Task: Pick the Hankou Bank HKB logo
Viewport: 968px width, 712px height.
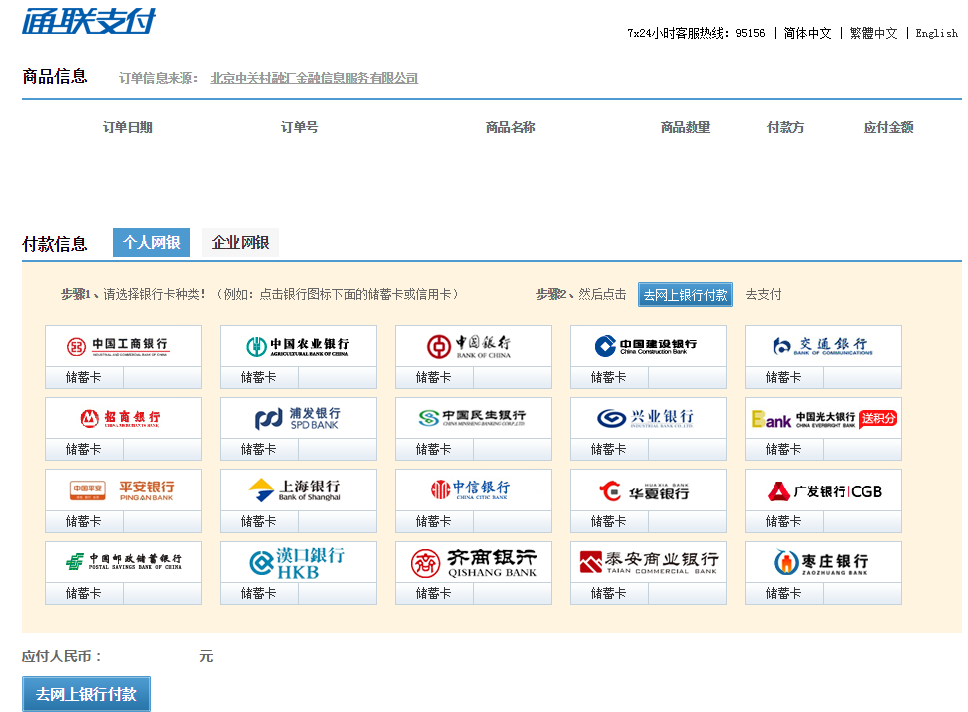Action: click(298, 562)
